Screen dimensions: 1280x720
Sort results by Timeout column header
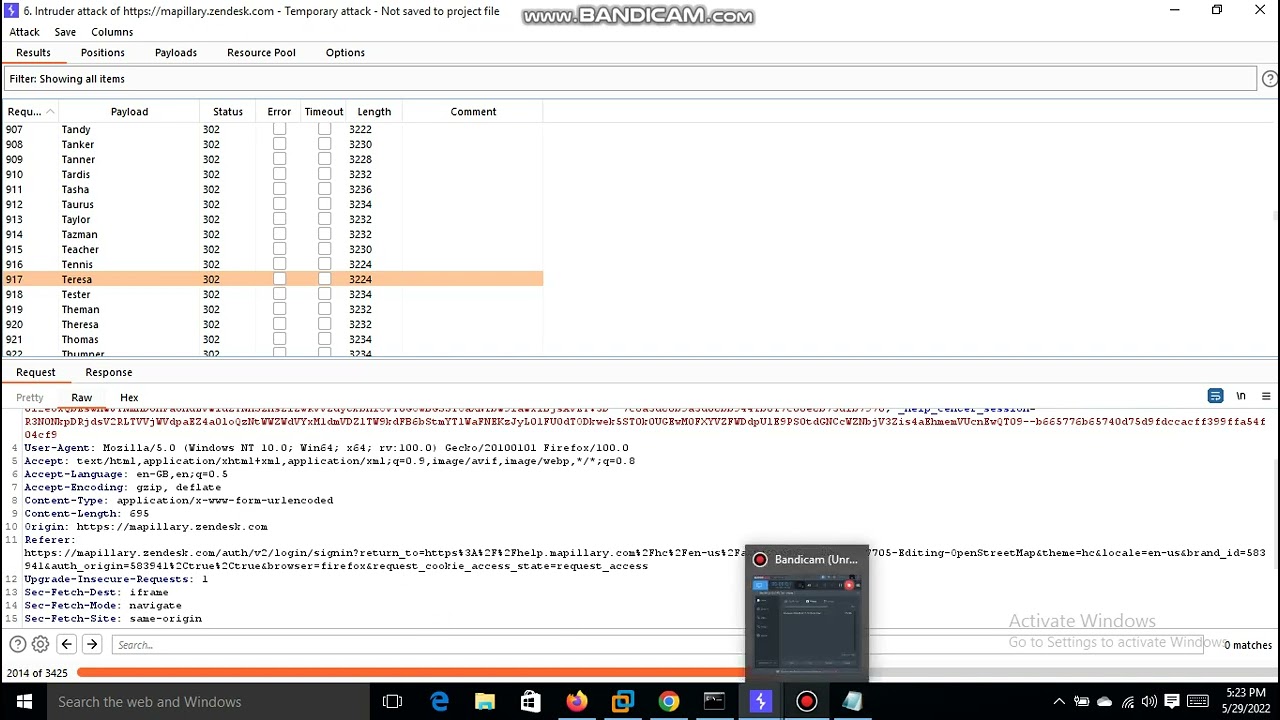(324, 111)
